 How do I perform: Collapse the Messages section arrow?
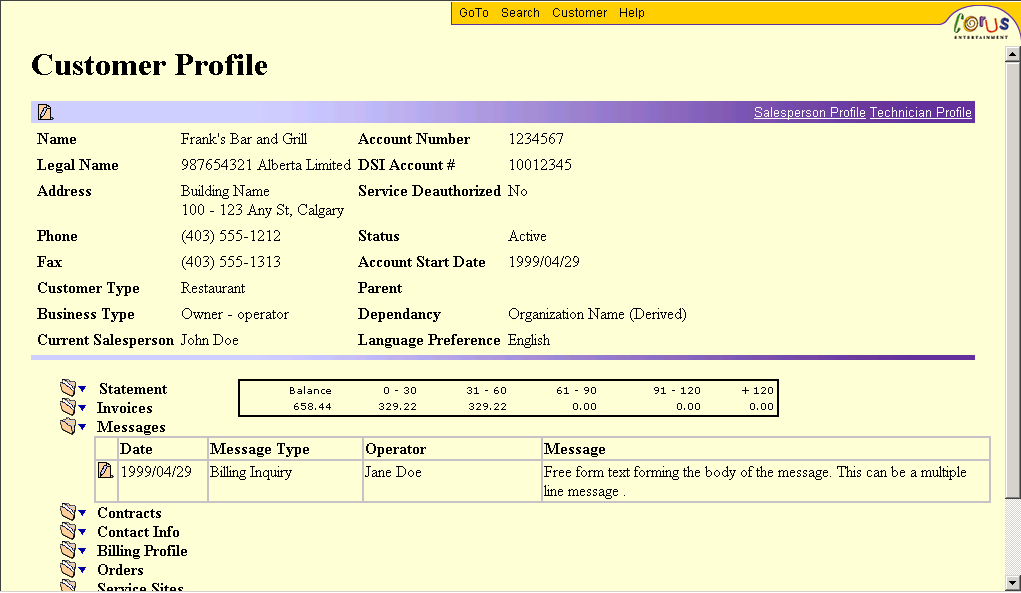tap(83, 427)
